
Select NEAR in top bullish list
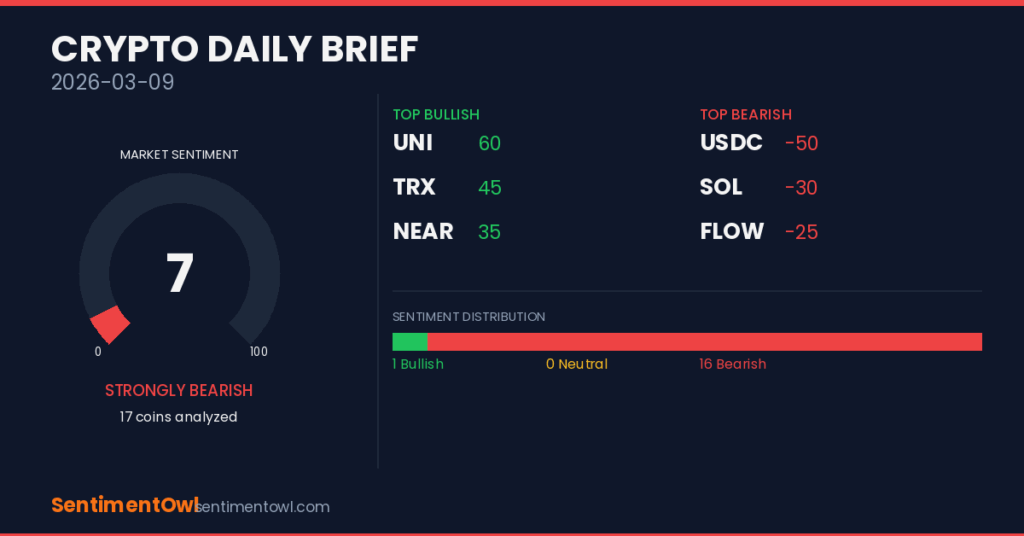tap(423, 231)
